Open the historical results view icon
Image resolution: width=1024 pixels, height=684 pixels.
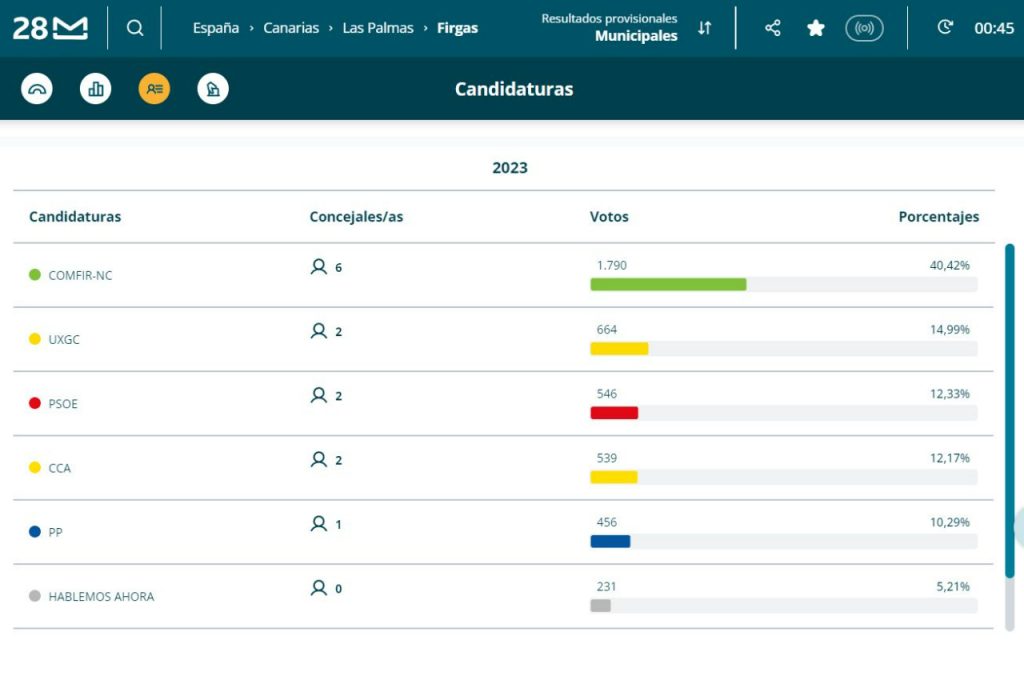(213, 89)
